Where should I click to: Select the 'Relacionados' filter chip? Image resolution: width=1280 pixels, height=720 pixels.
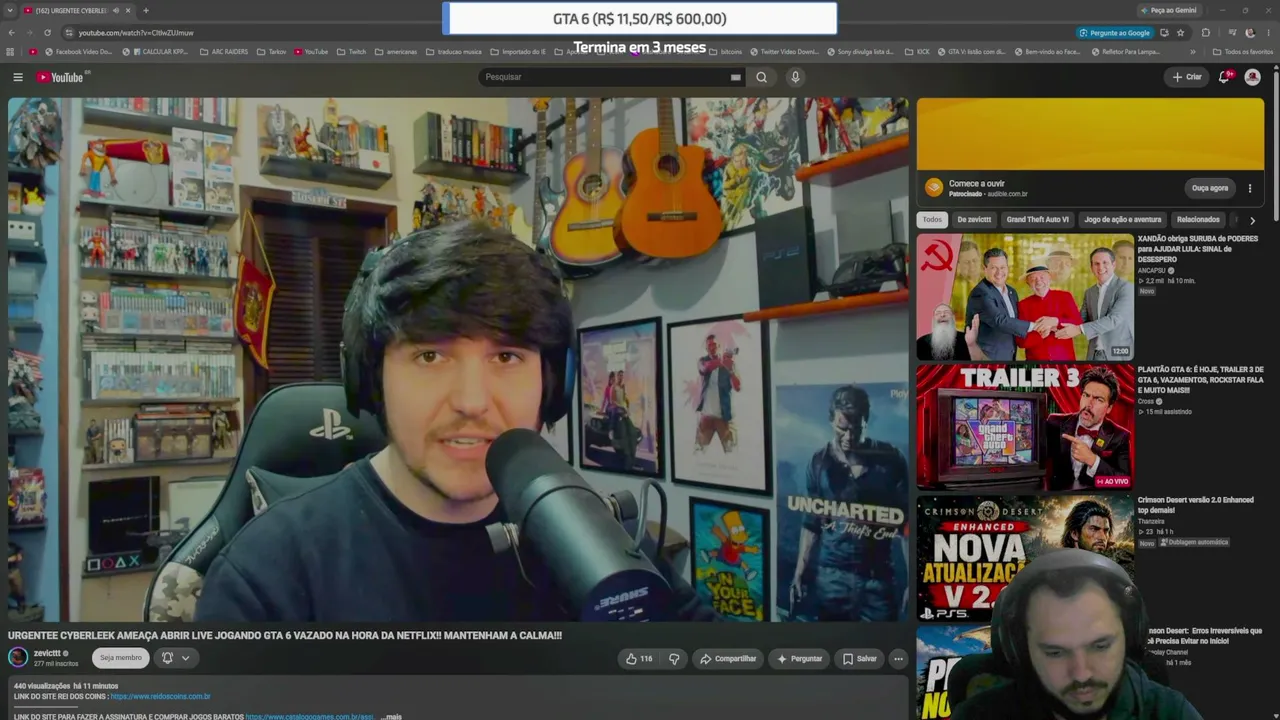coord(1198,220)
